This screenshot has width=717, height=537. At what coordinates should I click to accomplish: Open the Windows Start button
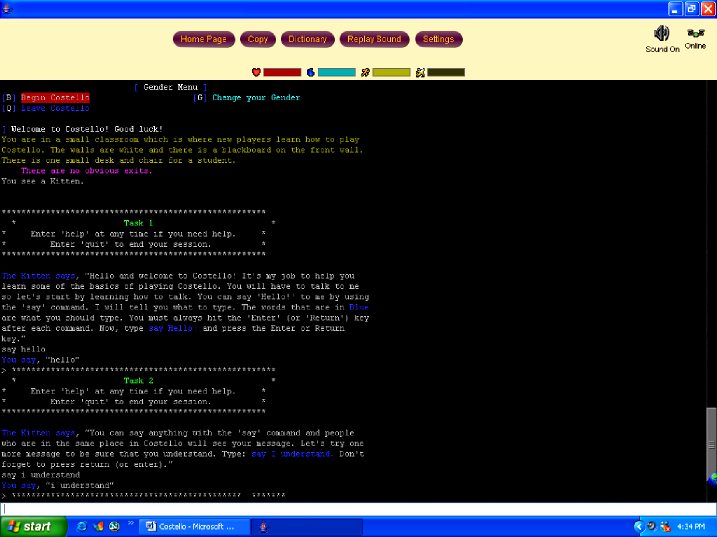pos(32,526)
